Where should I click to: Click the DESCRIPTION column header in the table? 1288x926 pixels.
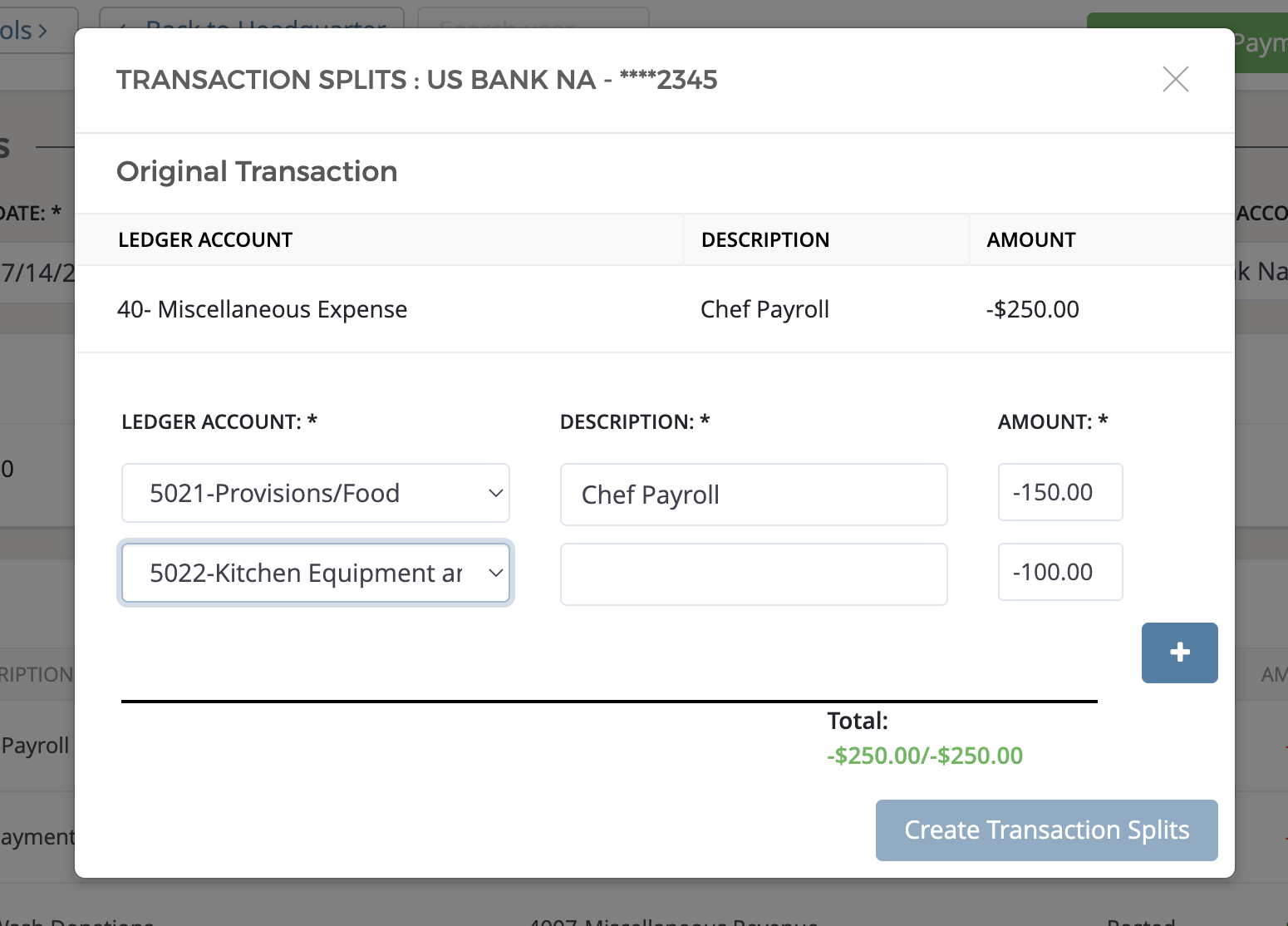[764, 240]
